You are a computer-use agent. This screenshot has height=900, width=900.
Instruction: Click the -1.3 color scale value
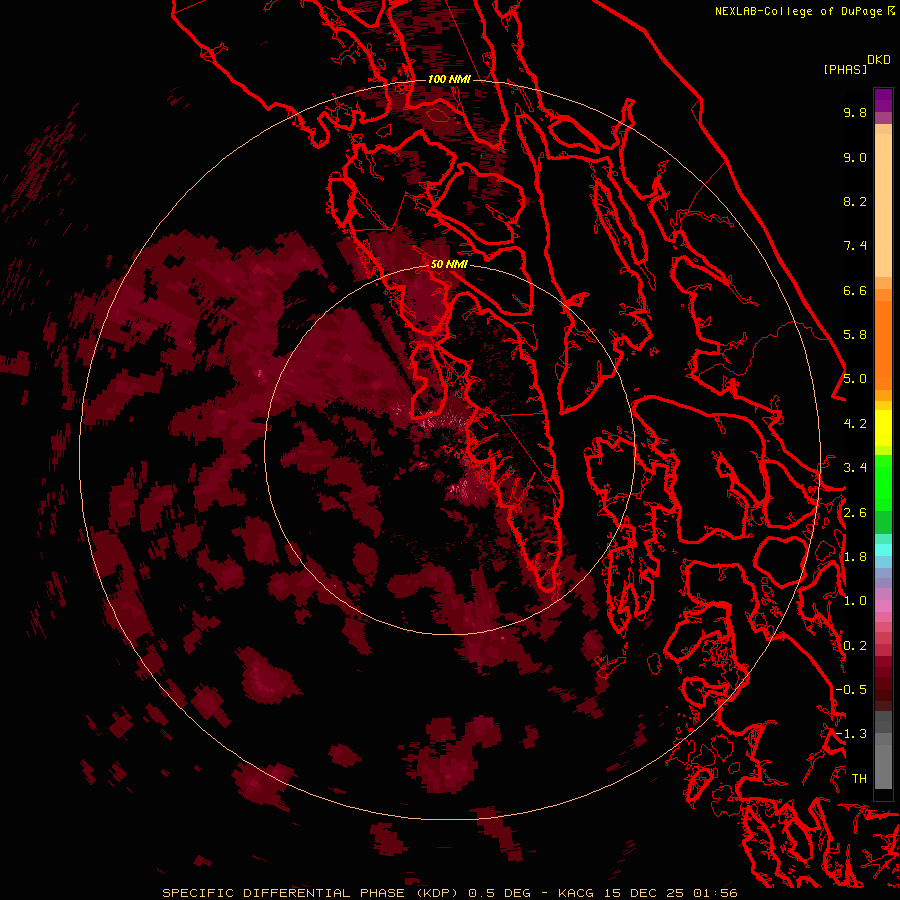(851, 734)
